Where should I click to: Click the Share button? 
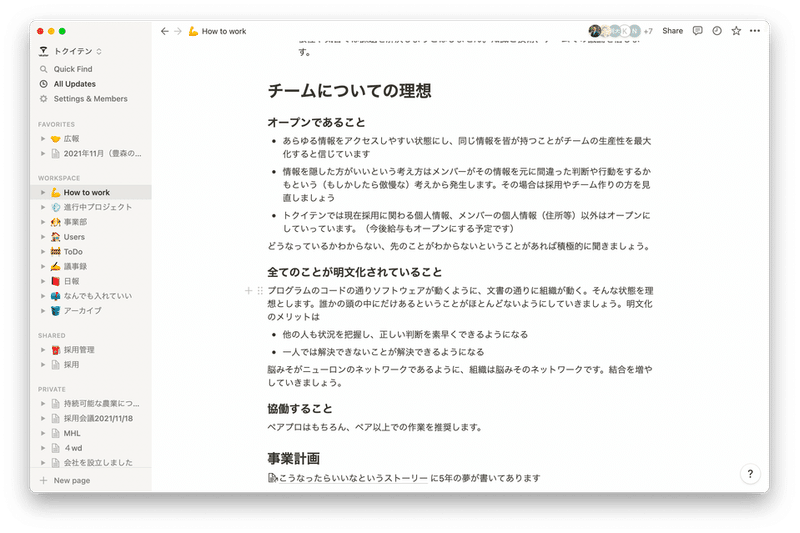click(672, 31)
